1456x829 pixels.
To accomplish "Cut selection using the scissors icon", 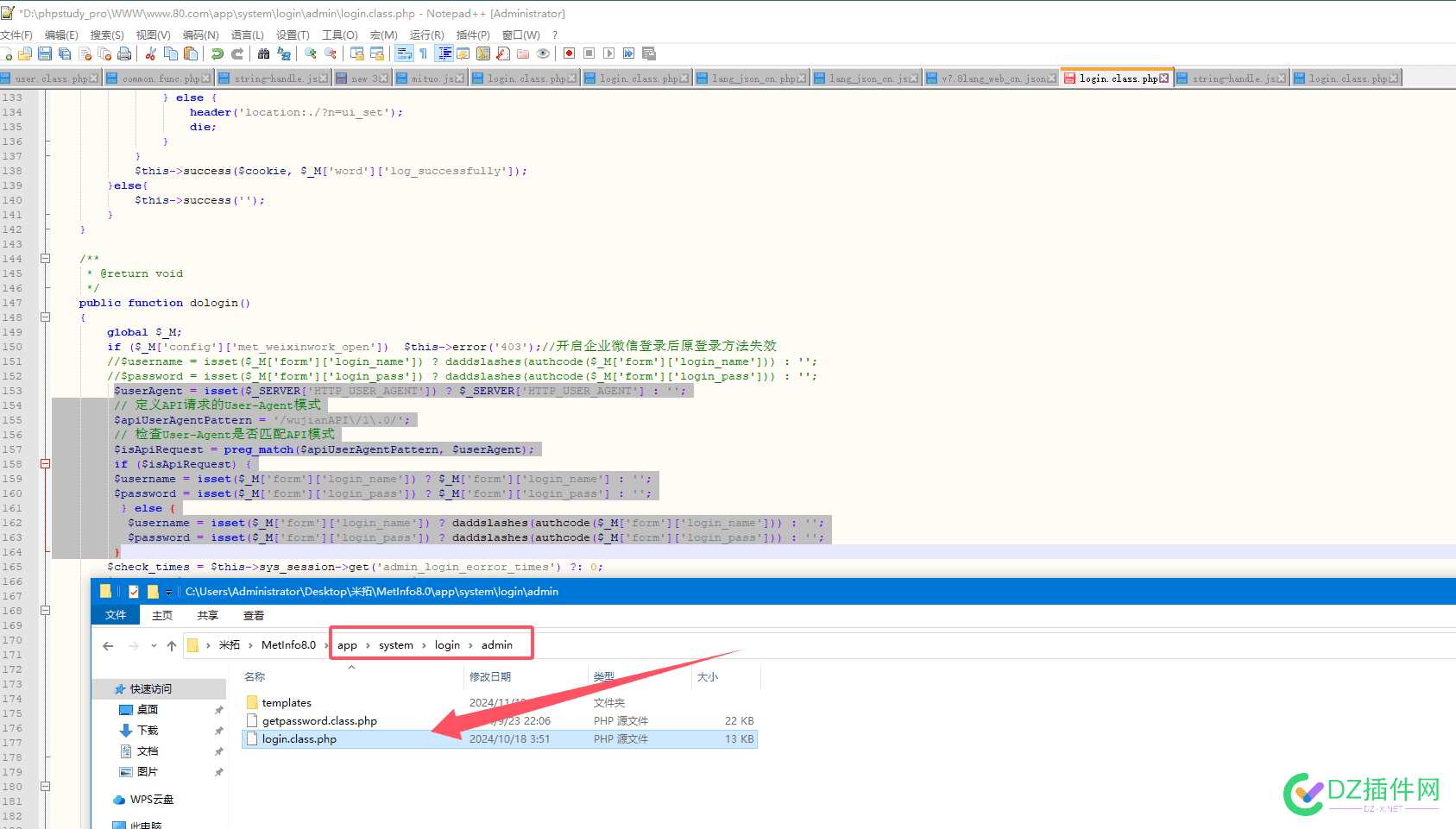I will [150, 53].
